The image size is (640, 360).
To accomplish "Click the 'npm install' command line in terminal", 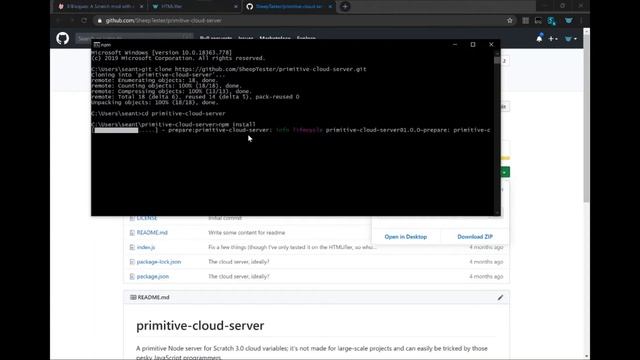I will tap(174, 124).
